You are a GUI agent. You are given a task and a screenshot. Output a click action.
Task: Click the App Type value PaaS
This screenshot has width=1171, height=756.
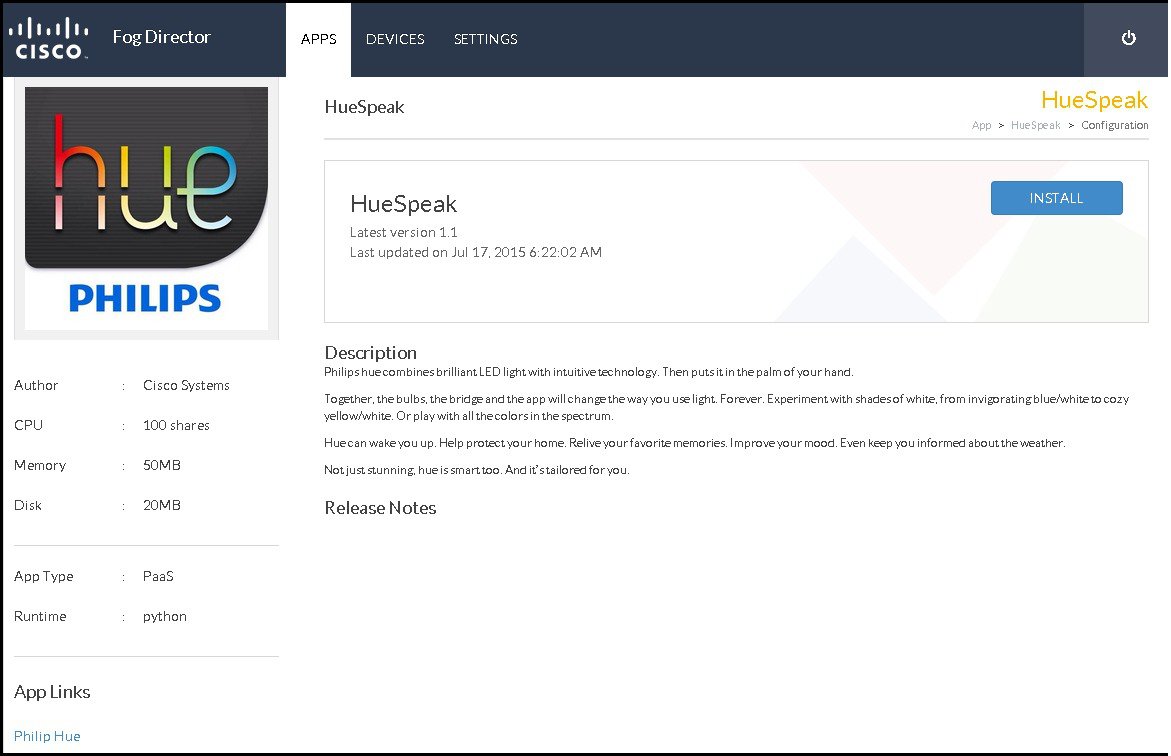click(x=158, y=577)
